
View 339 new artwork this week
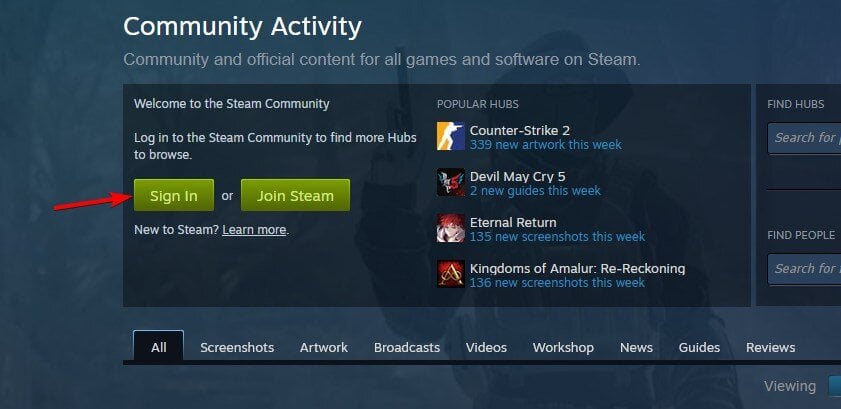[x=545, y=145]
